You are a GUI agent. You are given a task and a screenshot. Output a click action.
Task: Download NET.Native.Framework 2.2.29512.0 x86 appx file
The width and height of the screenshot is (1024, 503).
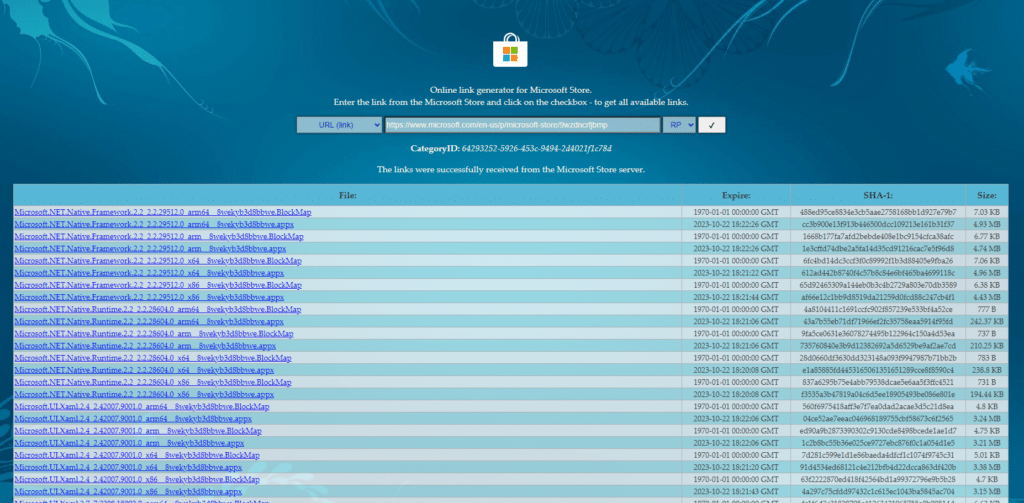[149, 297]
